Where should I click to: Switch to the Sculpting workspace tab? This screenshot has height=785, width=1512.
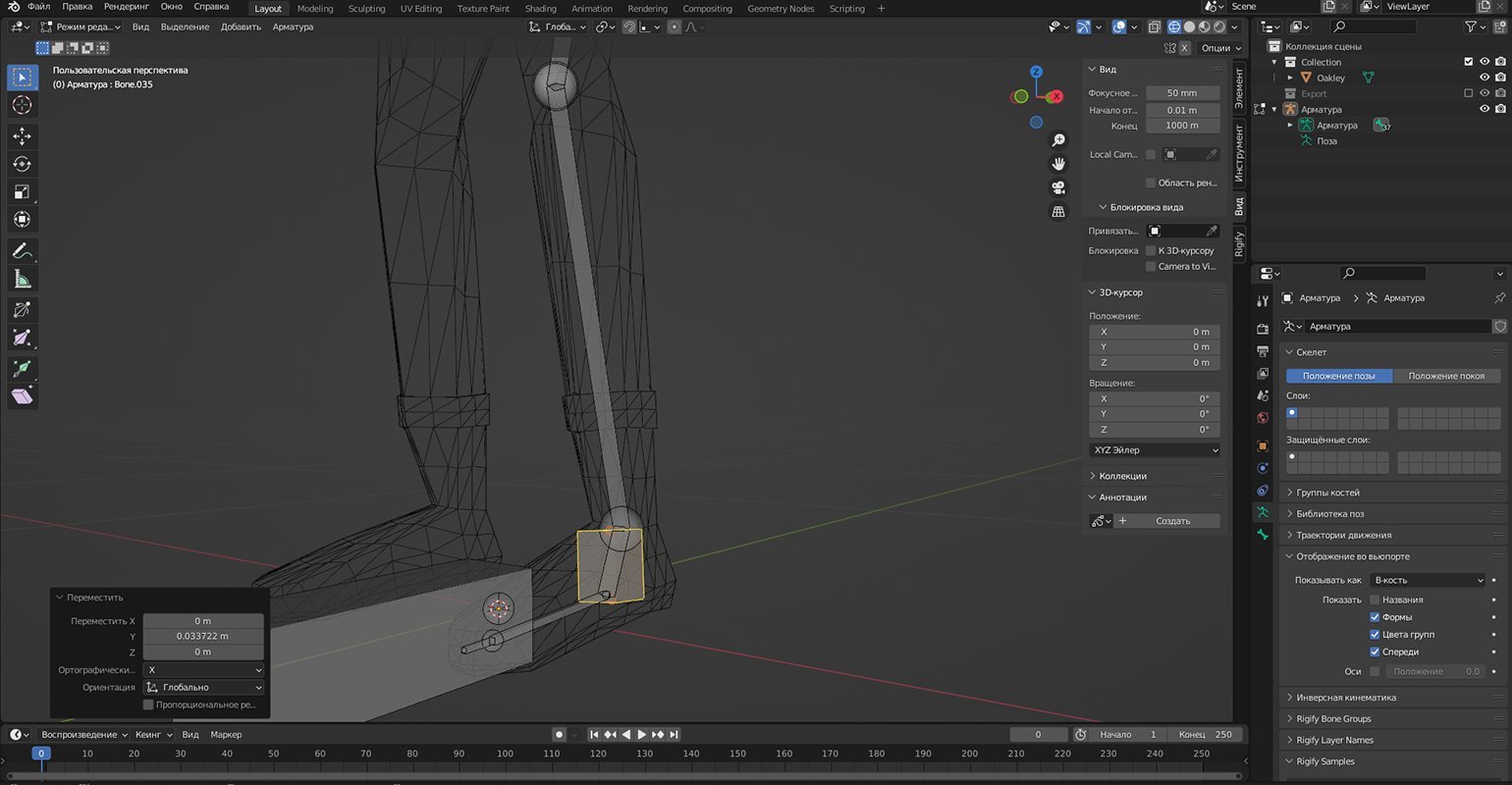click(366, 9)
